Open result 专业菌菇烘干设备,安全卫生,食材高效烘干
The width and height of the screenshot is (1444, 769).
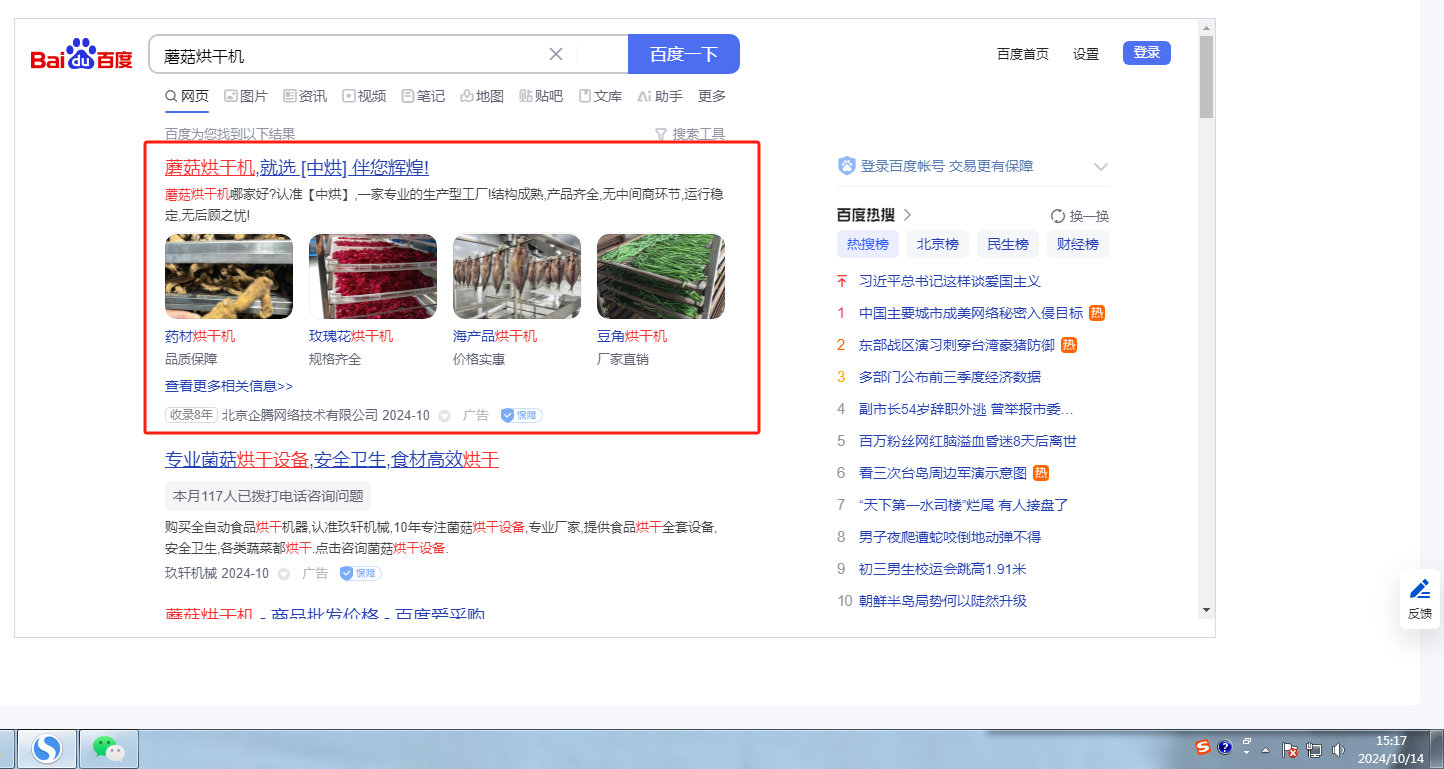(x=332, y=459)
